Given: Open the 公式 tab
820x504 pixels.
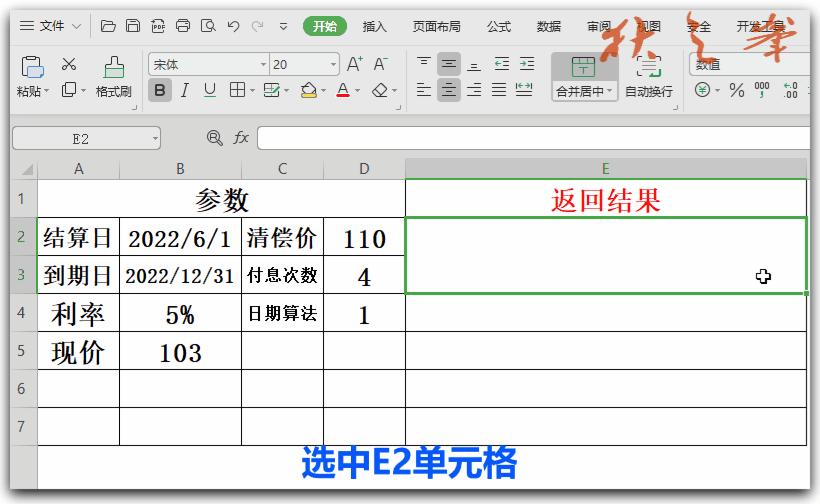Looking at the screenshot, I should tap(499, 26).
